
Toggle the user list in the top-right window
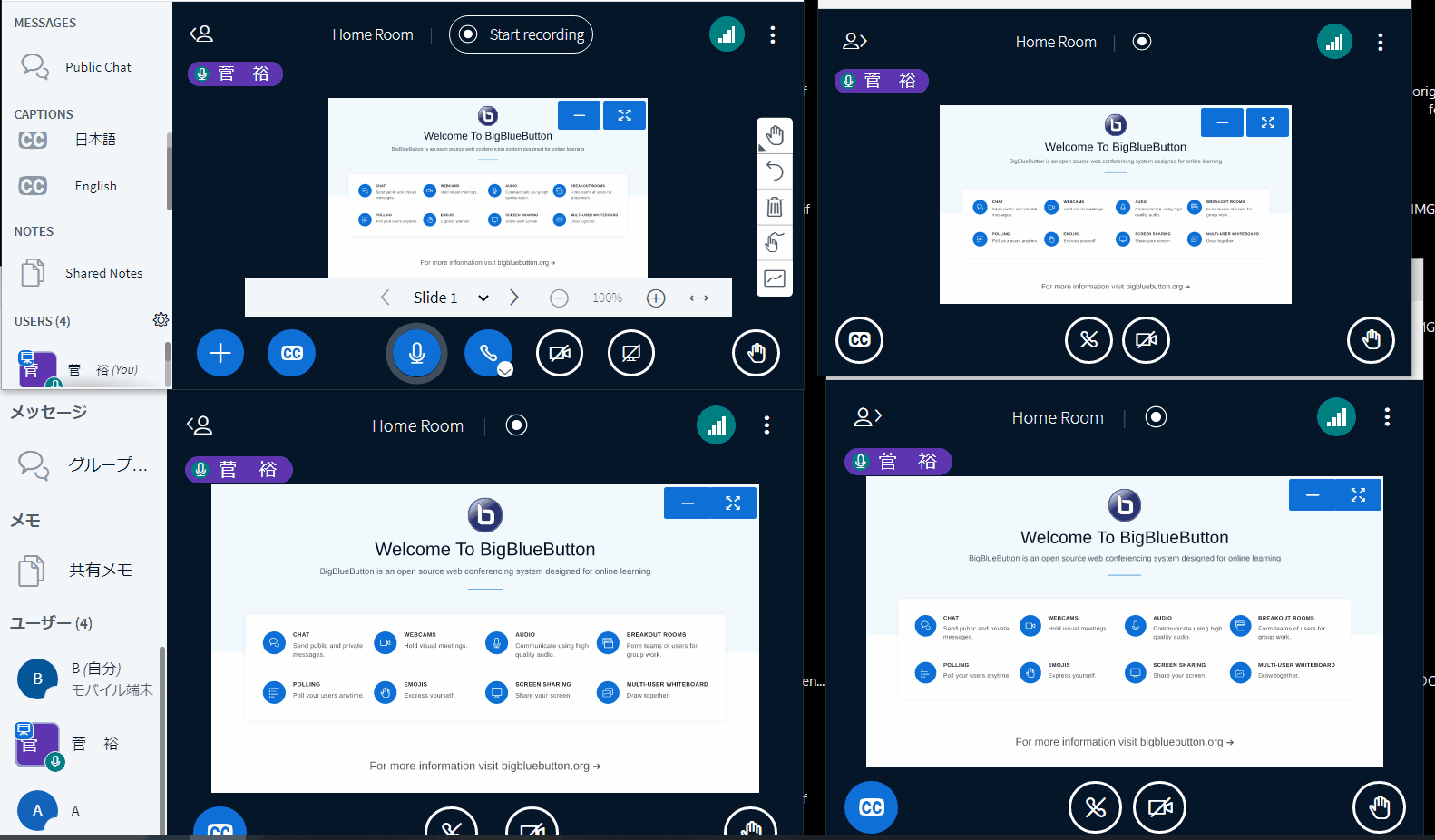pos(855,41)
